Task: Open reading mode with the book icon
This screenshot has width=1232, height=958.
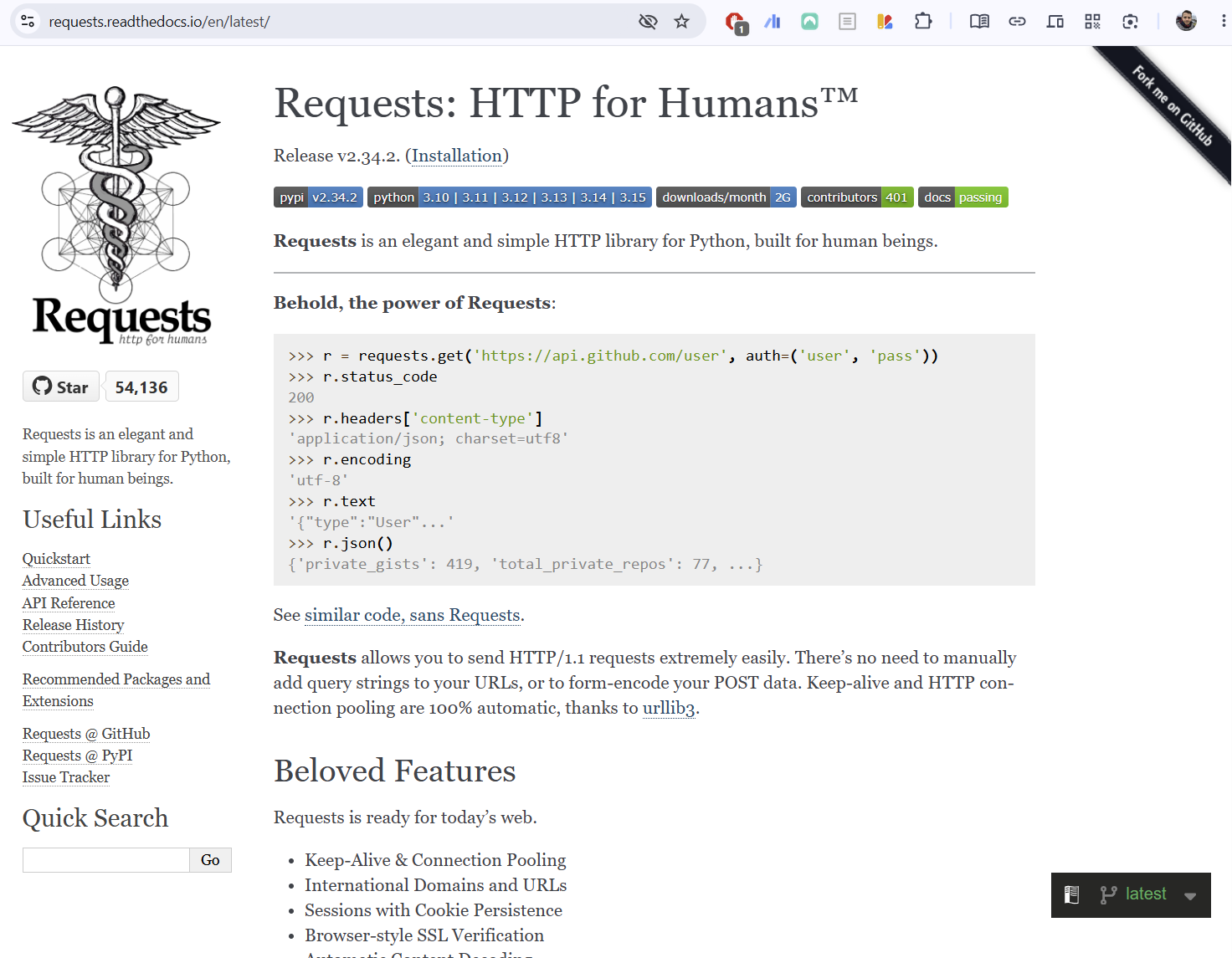Action: tap(979, 21)
